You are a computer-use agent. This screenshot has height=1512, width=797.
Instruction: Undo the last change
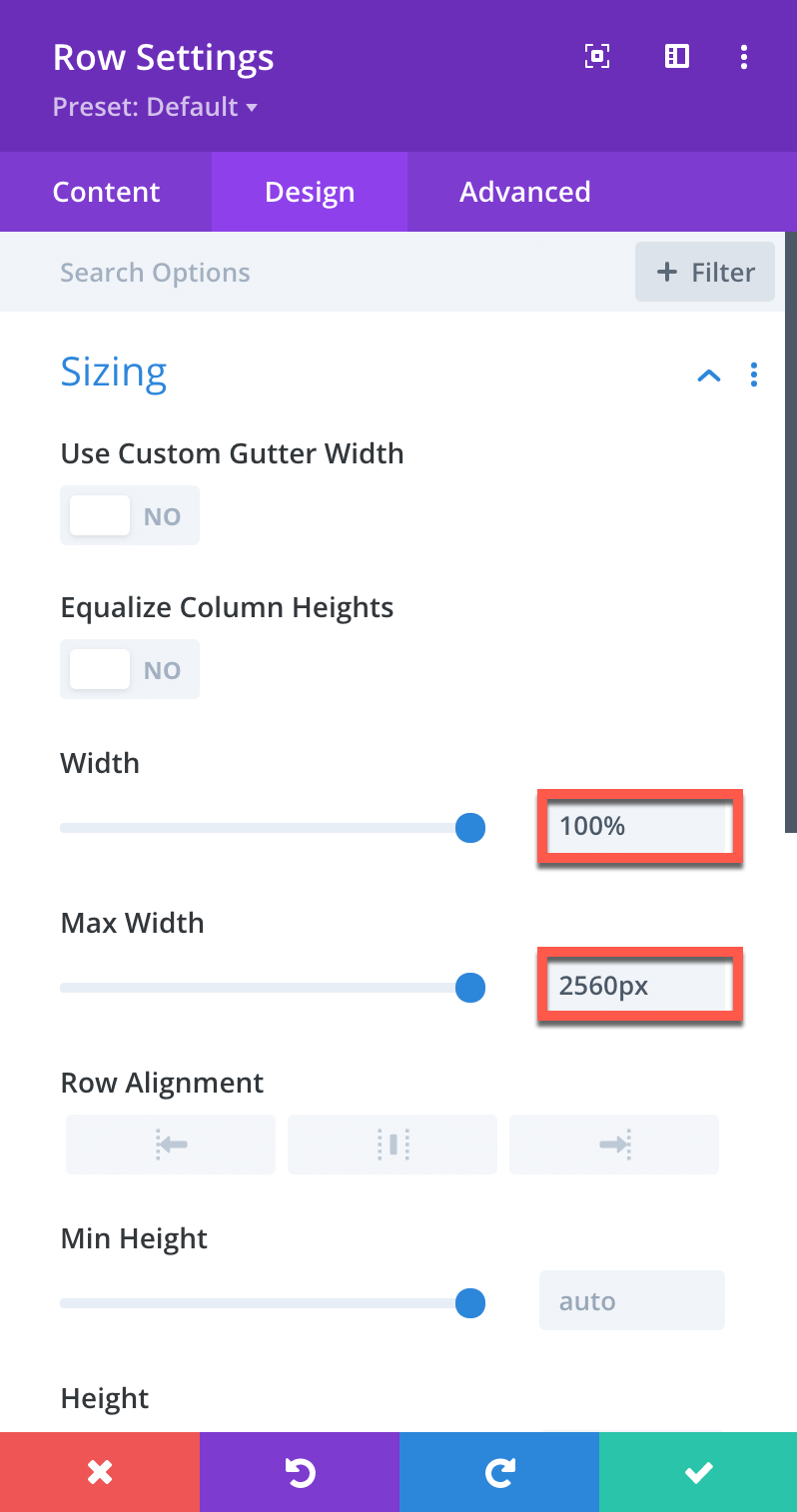click(300, 1472)
